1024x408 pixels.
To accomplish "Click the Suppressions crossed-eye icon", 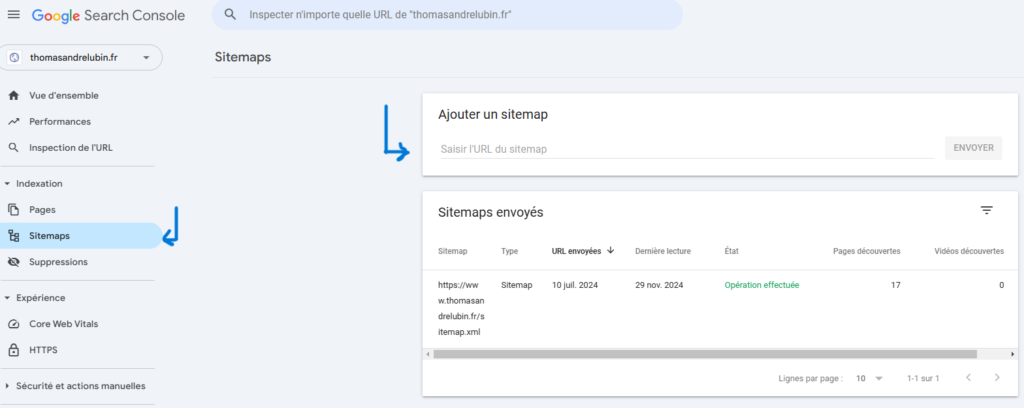I will (13, 262).
